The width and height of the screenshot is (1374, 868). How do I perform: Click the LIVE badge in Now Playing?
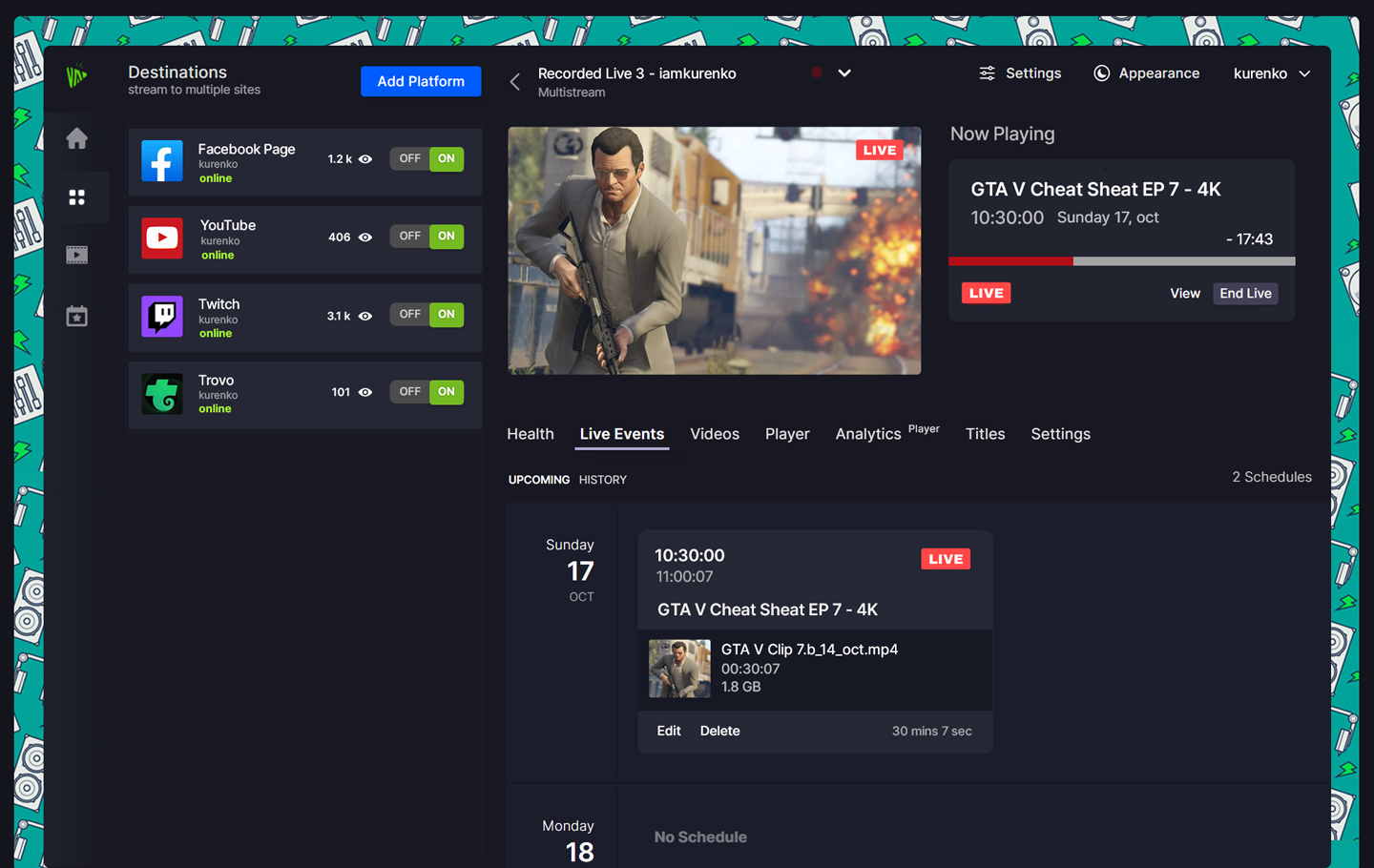[986, 293]
